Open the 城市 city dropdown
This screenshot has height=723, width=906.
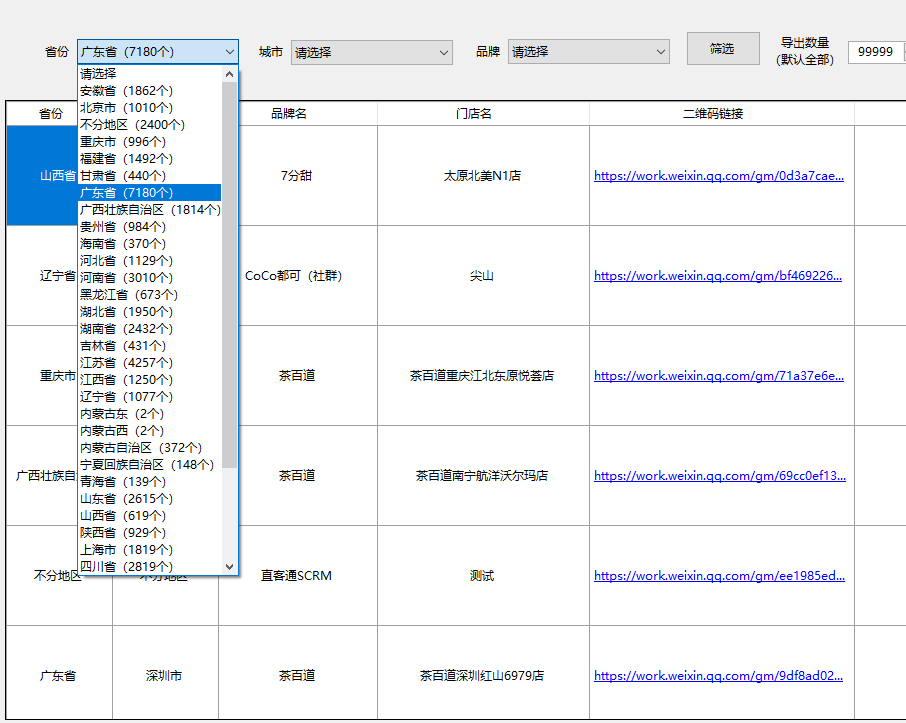click(x=371, y=52)
